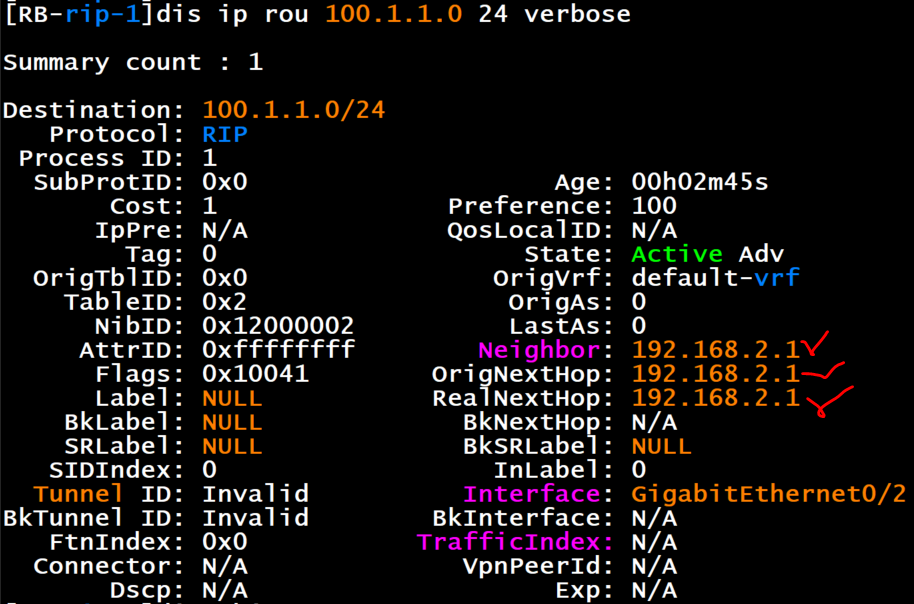Click the NibID value '0x12000002'
The image size is (914, 604).
coord(278,325)
